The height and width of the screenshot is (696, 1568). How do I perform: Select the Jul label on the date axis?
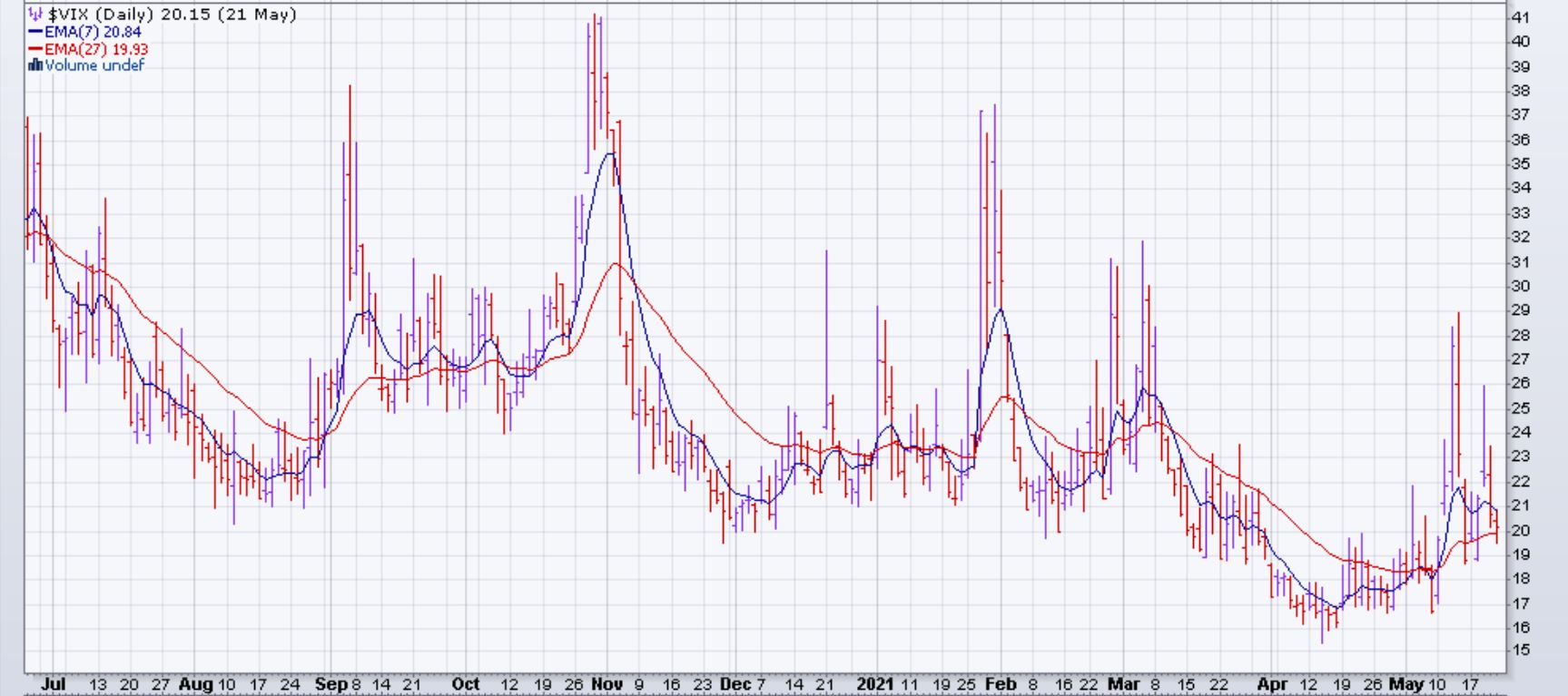pyautogui.click(x=53, y=684)
